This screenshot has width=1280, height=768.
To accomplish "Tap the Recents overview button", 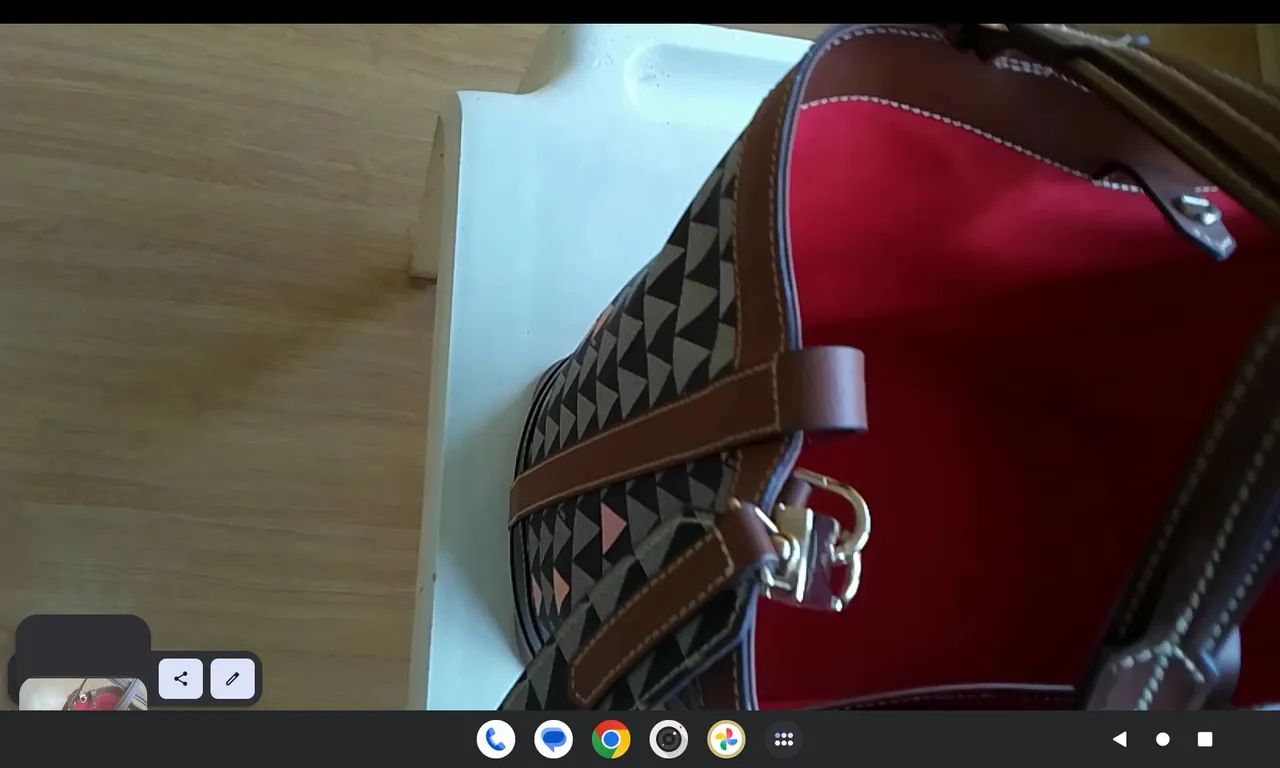I will tap(1205, 739).
